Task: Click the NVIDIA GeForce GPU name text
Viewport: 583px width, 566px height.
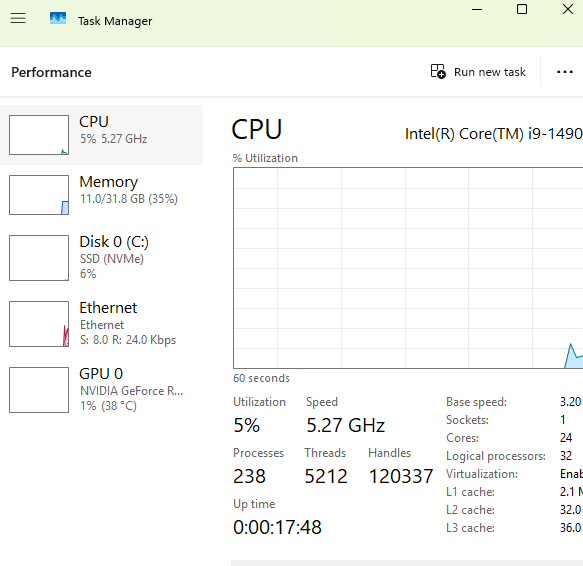Action: point(131,391)
